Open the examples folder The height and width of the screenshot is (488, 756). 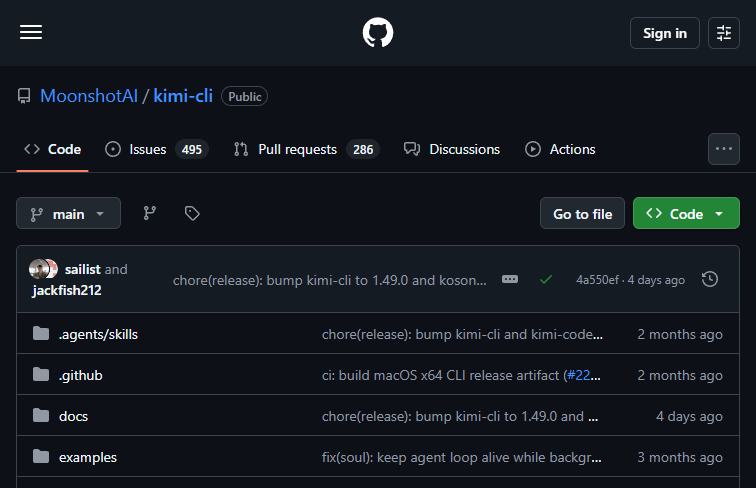(88, 457)
